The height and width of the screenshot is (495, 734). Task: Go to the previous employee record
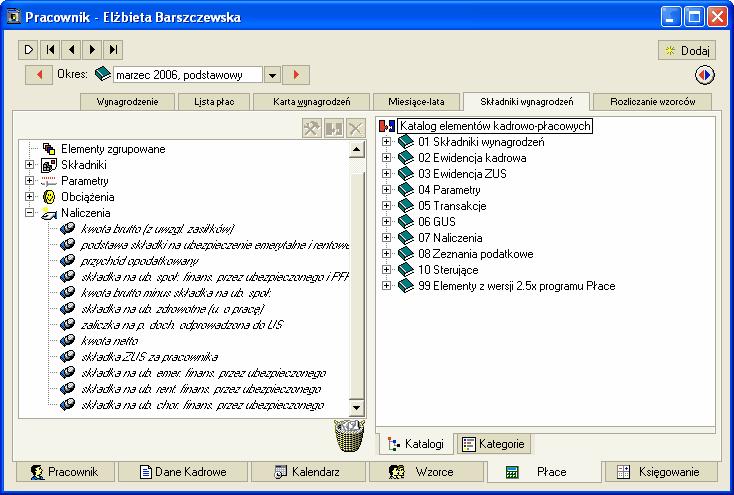click(71, 50)
